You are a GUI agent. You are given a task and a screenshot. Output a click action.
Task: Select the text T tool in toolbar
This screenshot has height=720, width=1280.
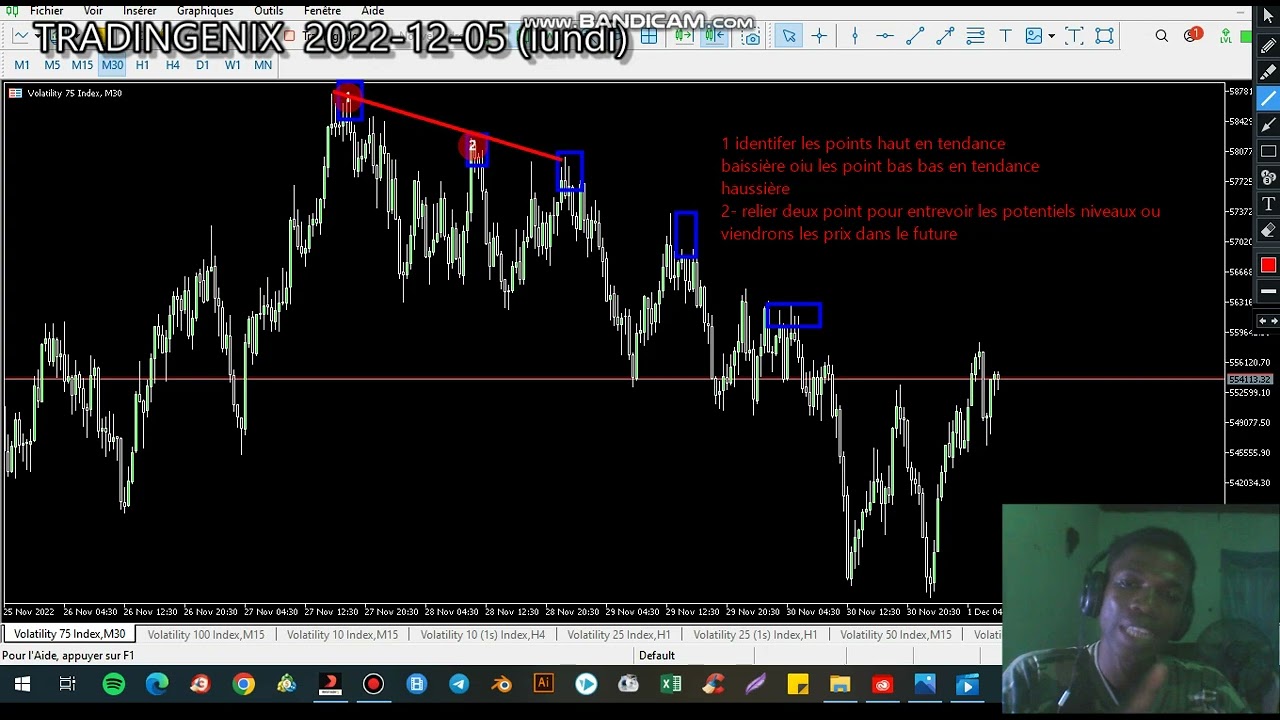click(1005, 36)
